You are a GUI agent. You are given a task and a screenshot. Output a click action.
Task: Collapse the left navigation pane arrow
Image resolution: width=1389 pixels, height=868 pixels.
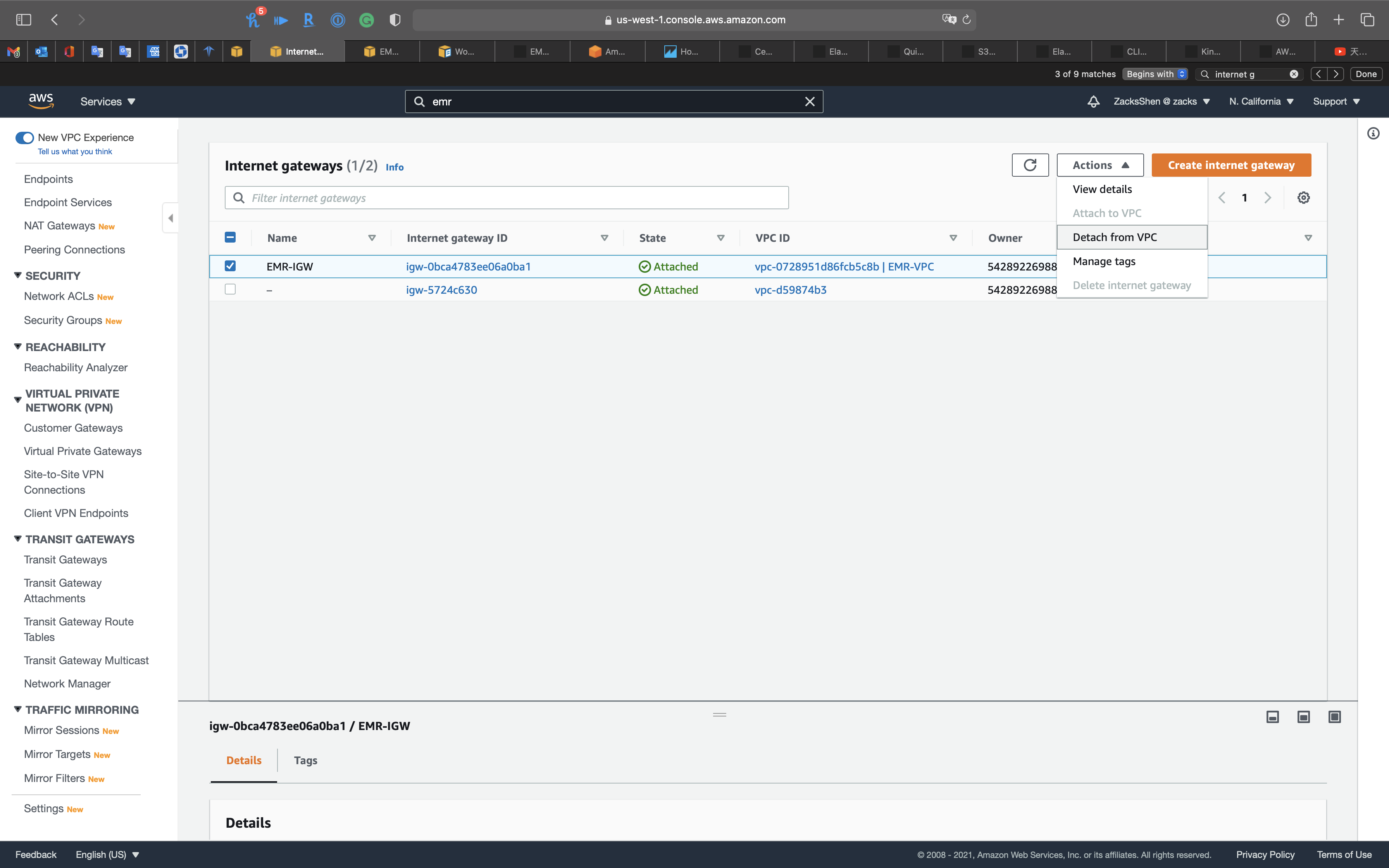tap(171, 218)
